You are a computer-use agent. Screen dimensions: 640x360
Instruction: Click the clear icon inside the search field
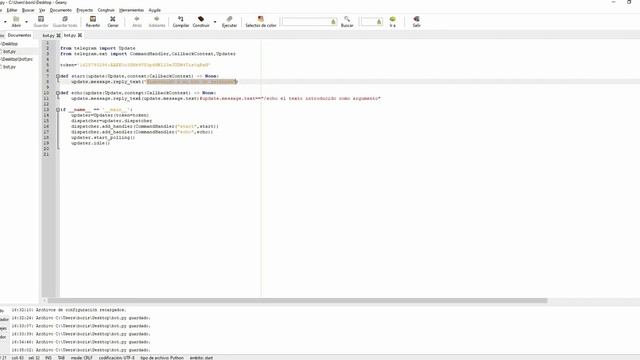(x=333, y=22)
